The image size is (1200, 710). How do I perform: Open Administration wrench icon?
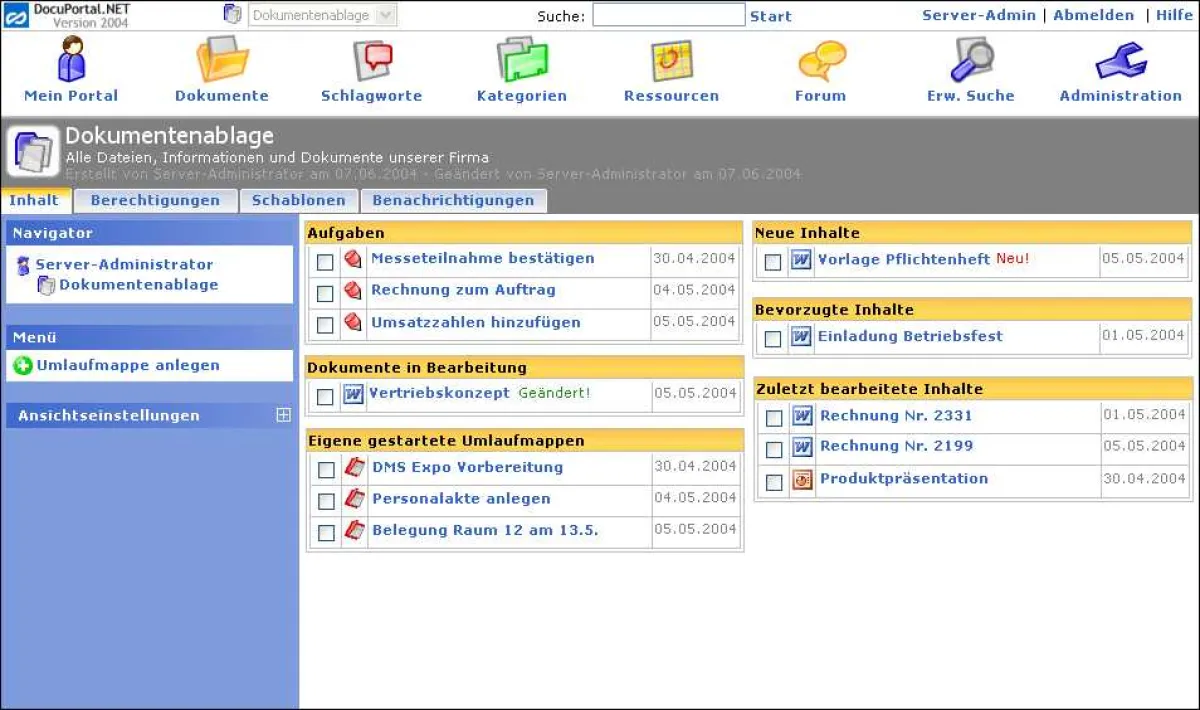point(1119,60)
